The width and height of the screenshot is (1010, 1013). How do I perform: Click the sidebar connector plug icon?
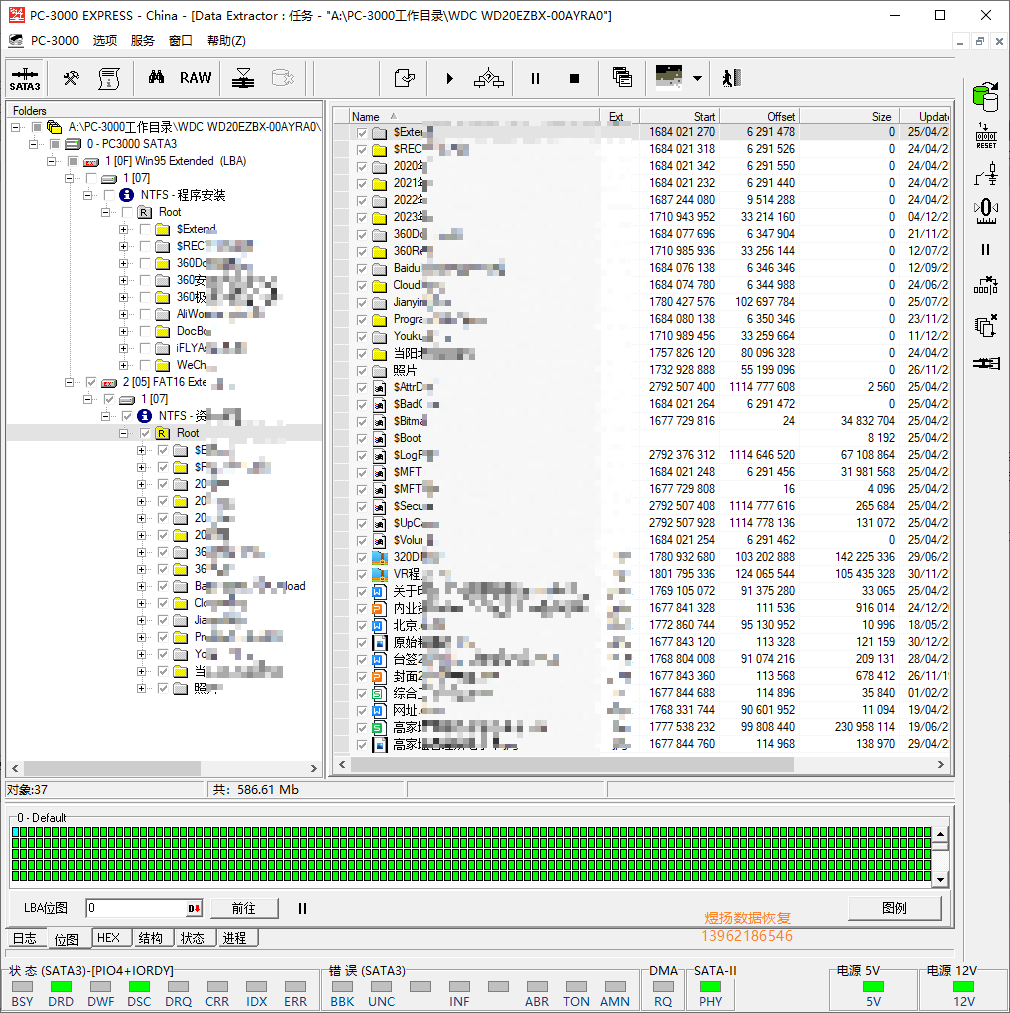[986, 364]
